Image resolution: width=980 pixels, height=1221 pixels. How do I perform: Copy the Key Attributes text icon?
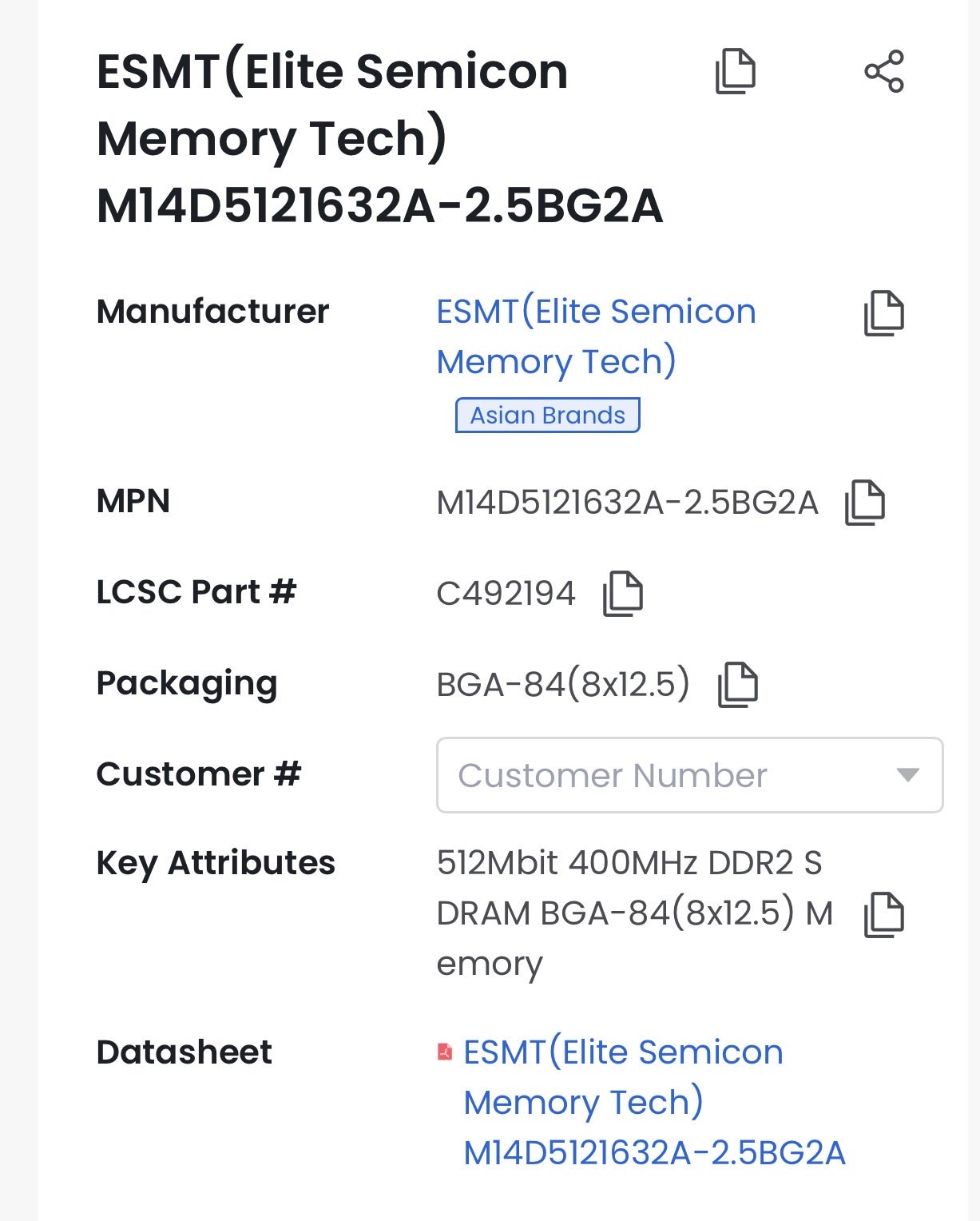[884, 914]
